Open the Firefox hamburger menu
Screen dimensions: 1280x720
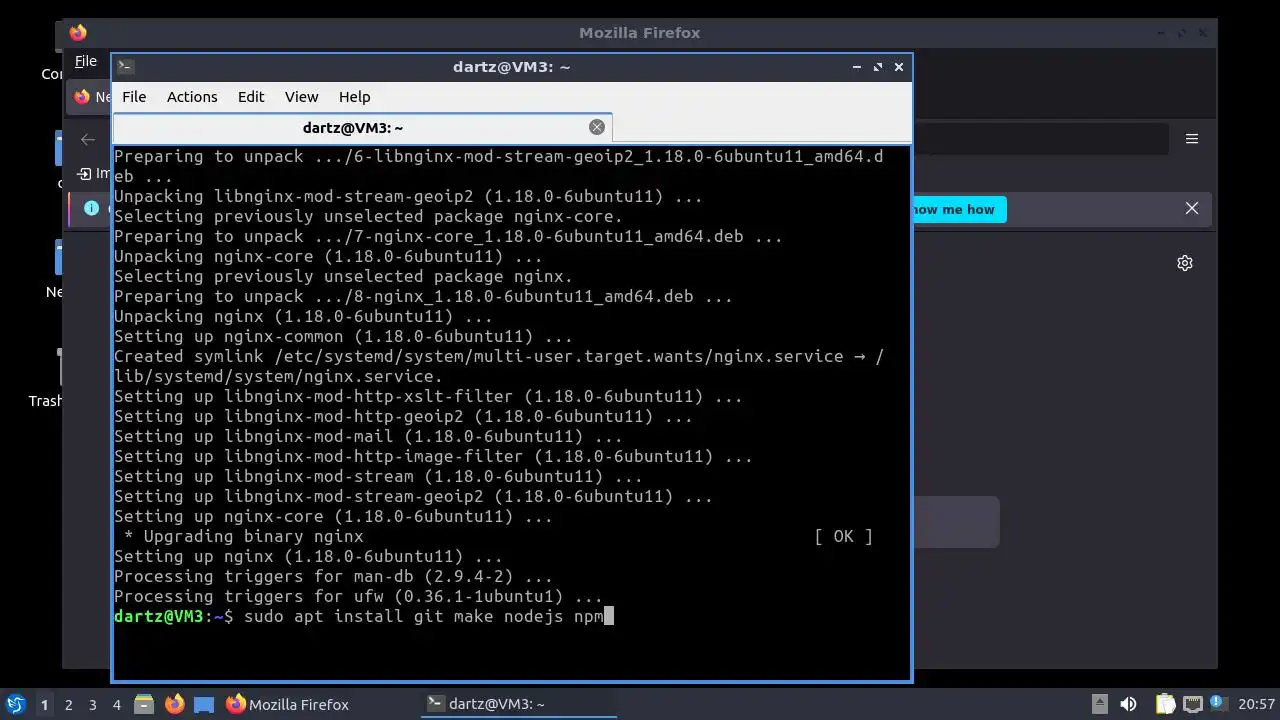click(x=1192, y=139)
